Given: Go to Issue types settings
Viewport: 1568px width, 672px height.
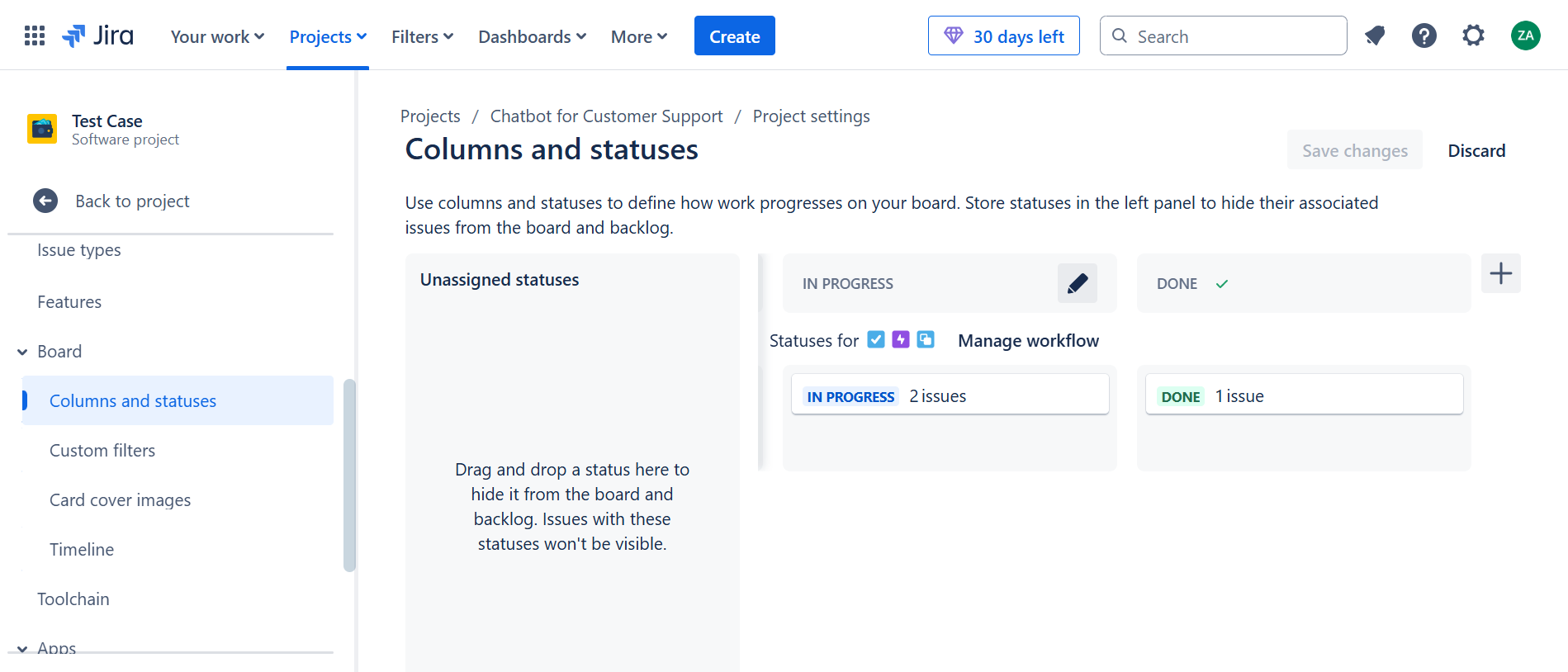Looking at the screenshot, I should 79,250.
